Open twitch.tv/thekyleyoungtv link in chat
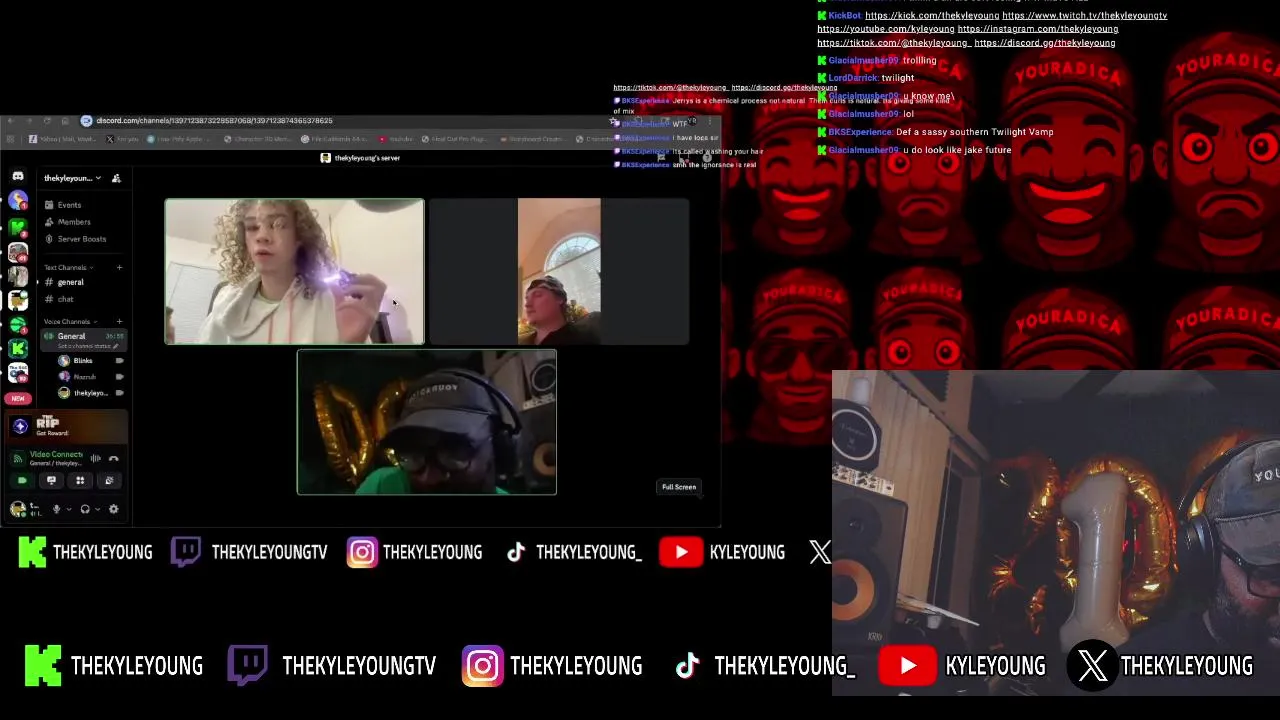 (1084, 16)
